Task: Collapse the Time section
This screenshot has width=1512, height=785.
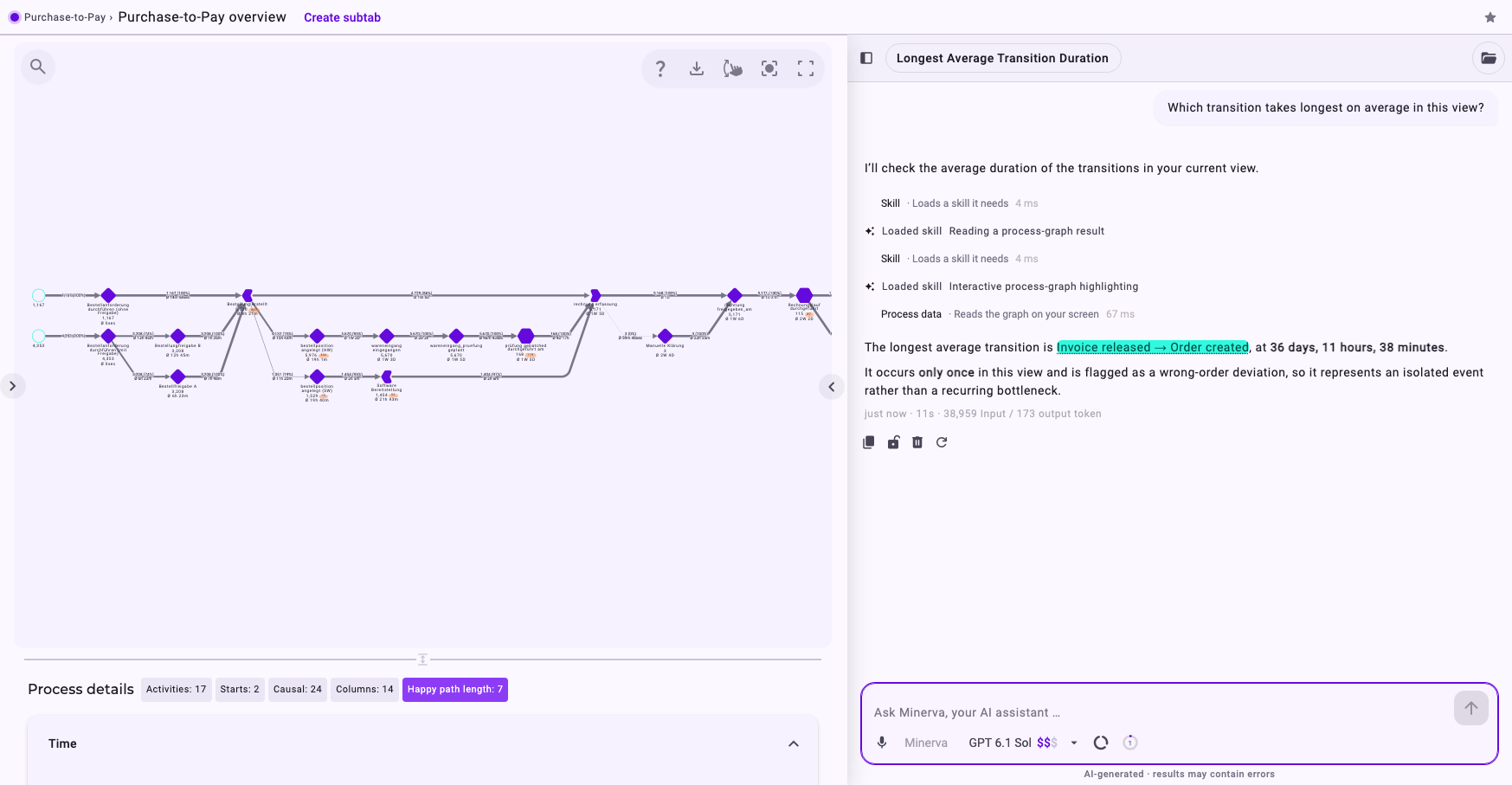Action: 794,743
